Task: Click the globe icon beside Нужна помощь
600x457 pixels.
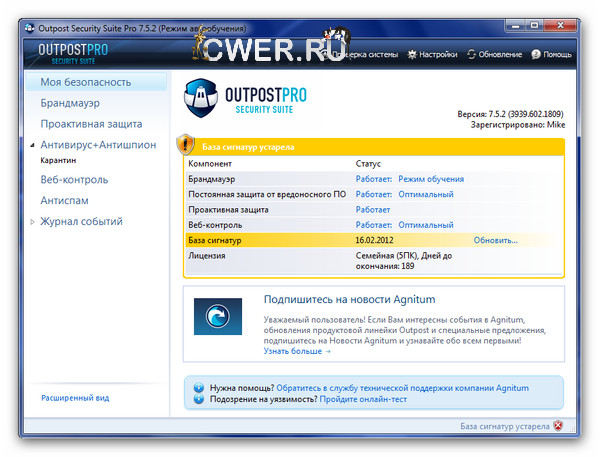Action: [198, 387]
